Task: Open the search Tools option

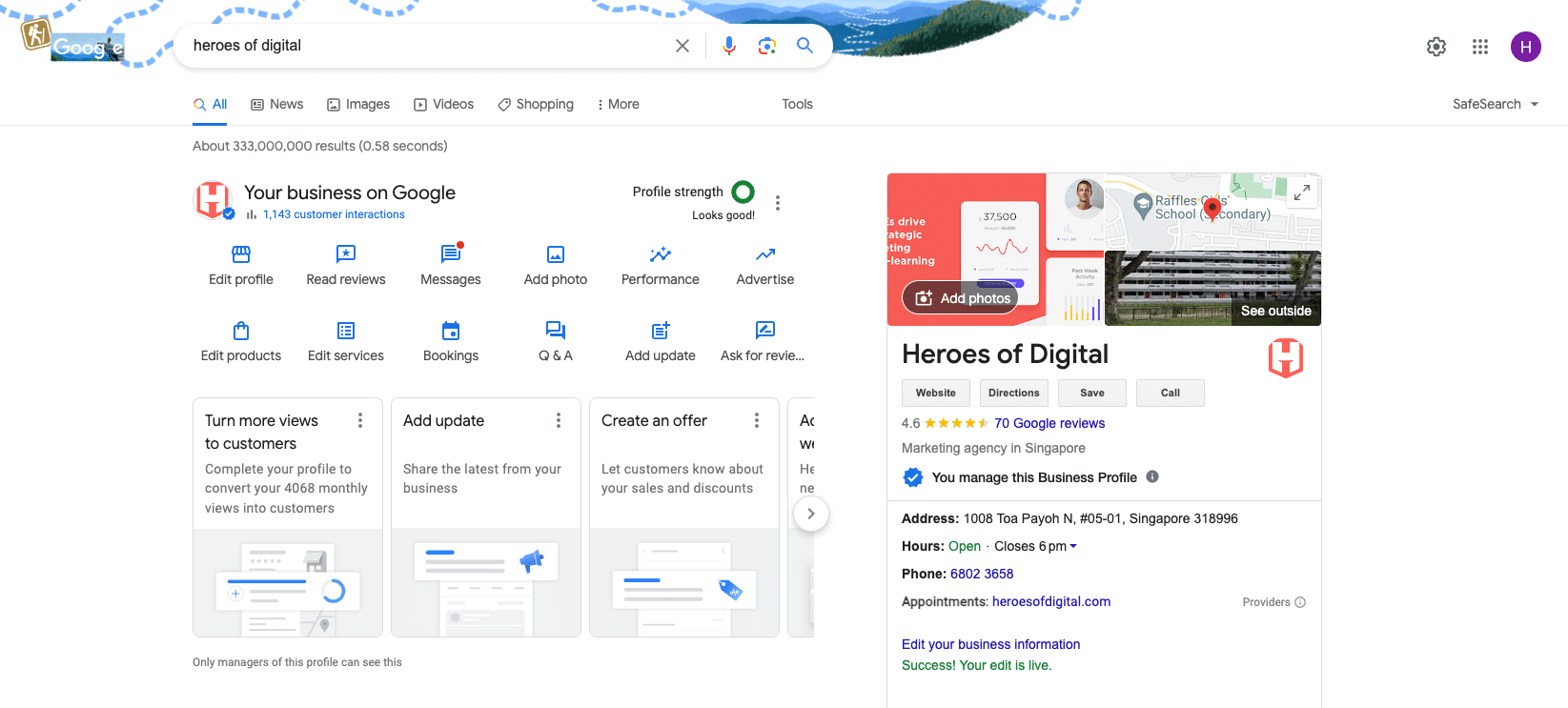Action: point(797,104)
